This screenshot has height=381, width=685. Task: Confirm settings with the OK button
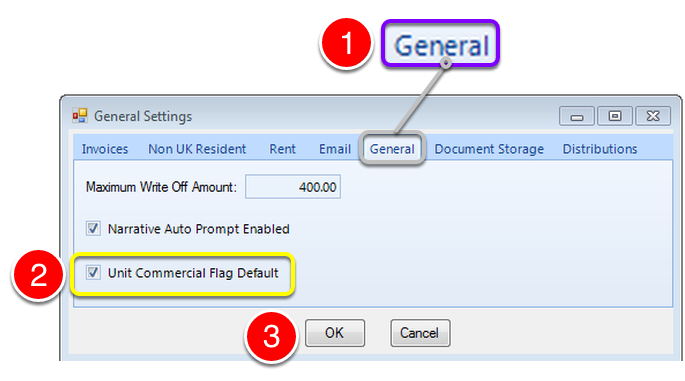[x=335, y=333]
